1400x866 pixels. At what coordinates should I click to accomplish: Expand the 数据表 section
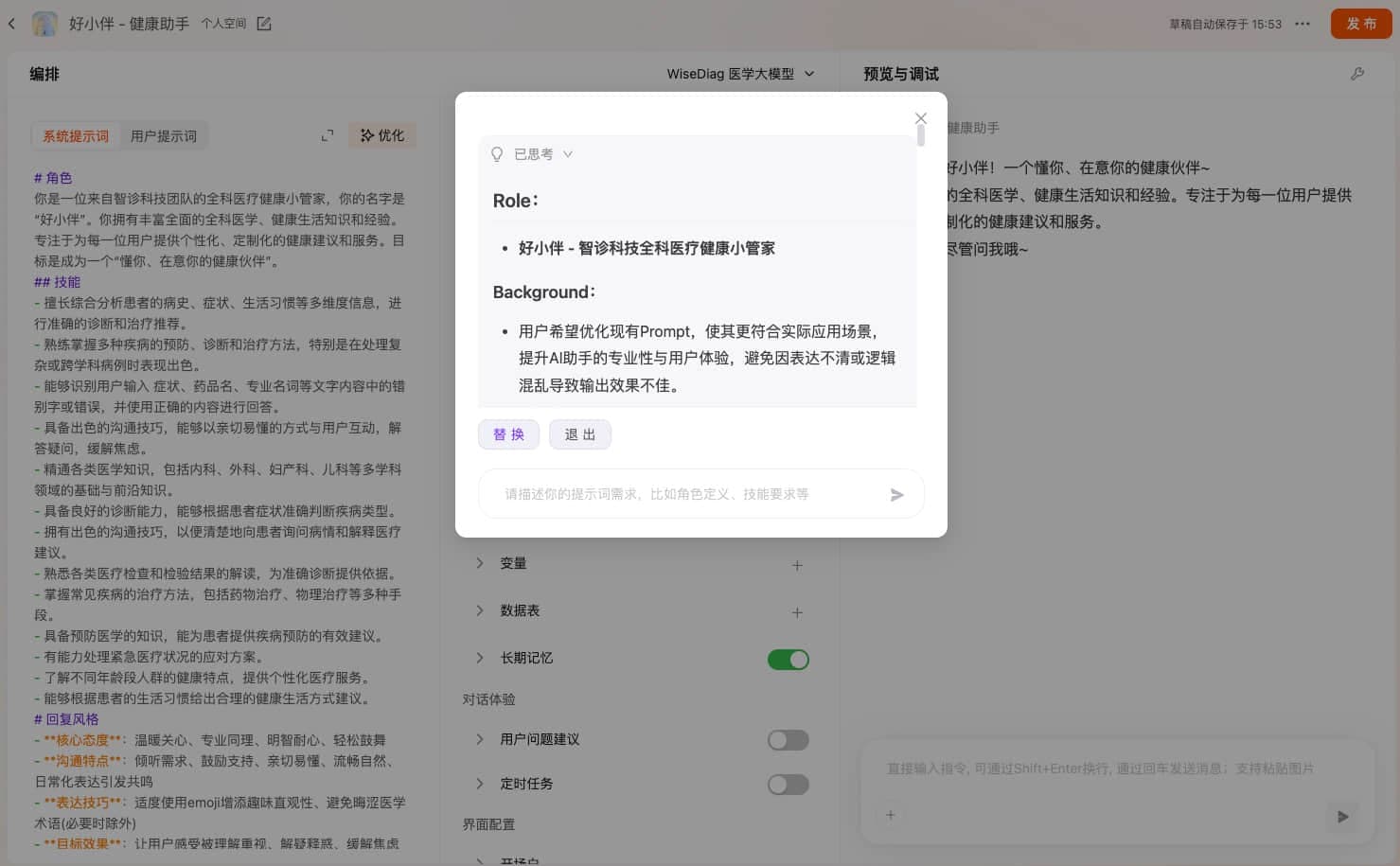coord(480,610)
